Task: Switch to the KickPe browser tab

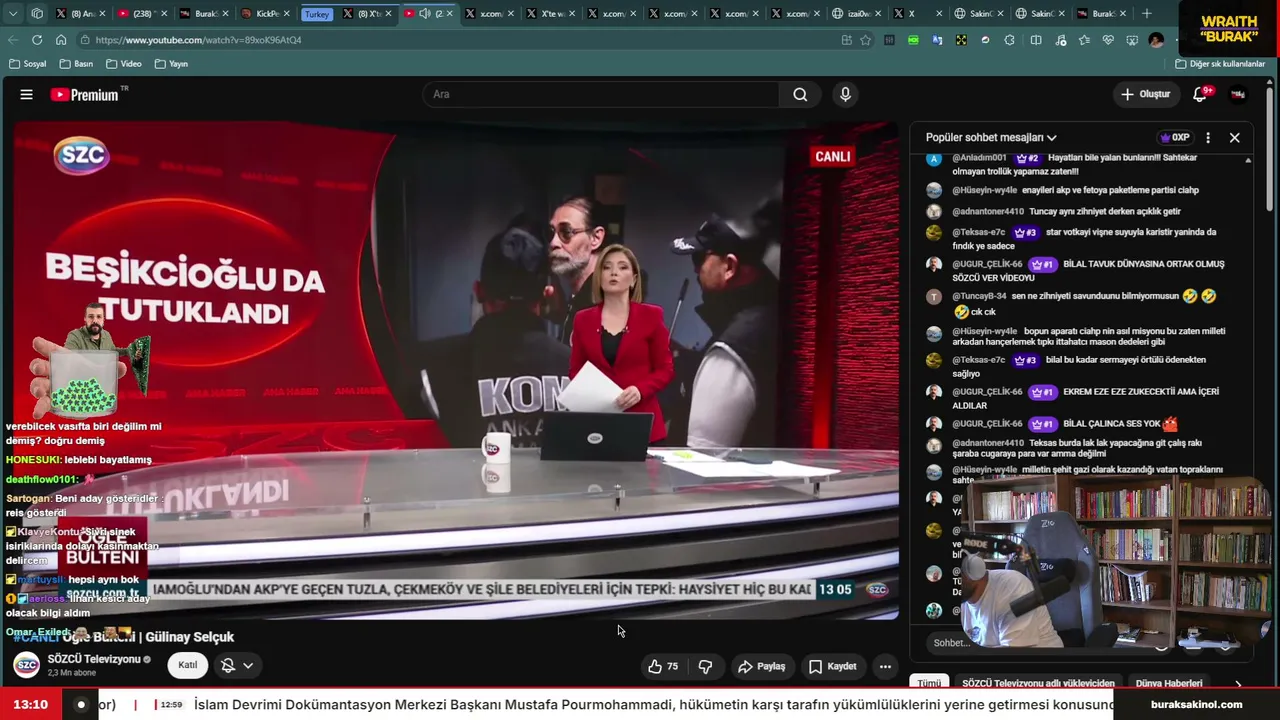Action: tap(266, 14)
